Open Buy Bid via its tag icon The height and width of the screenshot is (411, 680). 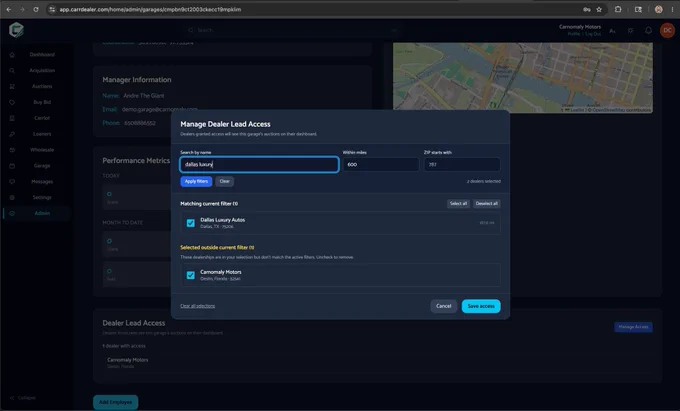click(12, 102)
